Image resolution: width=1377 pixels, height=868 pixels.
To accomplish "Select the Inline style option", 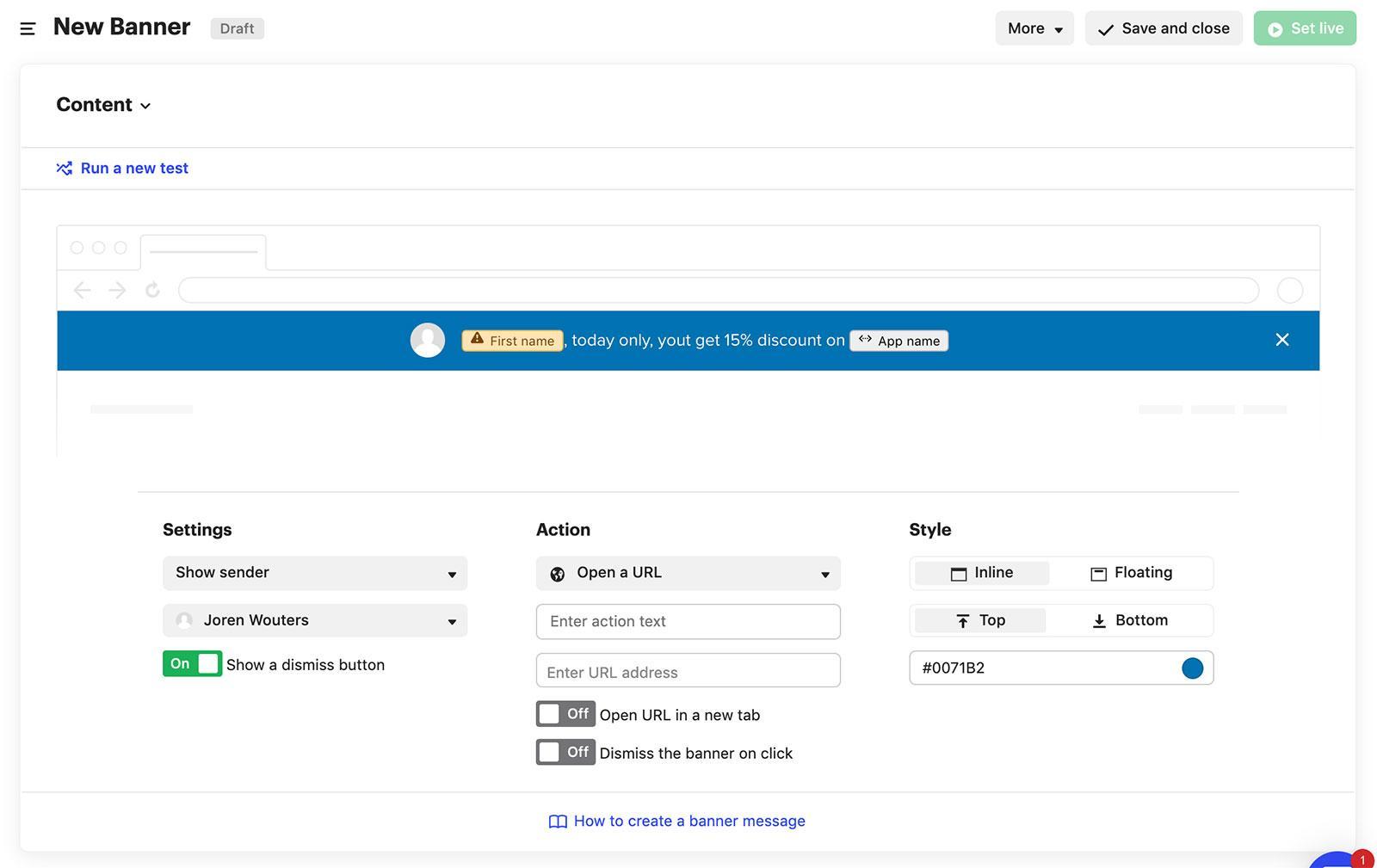I will 982,573.
